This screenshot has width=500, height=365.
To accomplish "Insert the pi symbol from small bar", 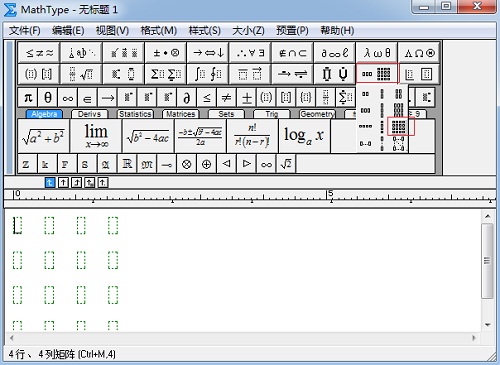I will point(28,98).
